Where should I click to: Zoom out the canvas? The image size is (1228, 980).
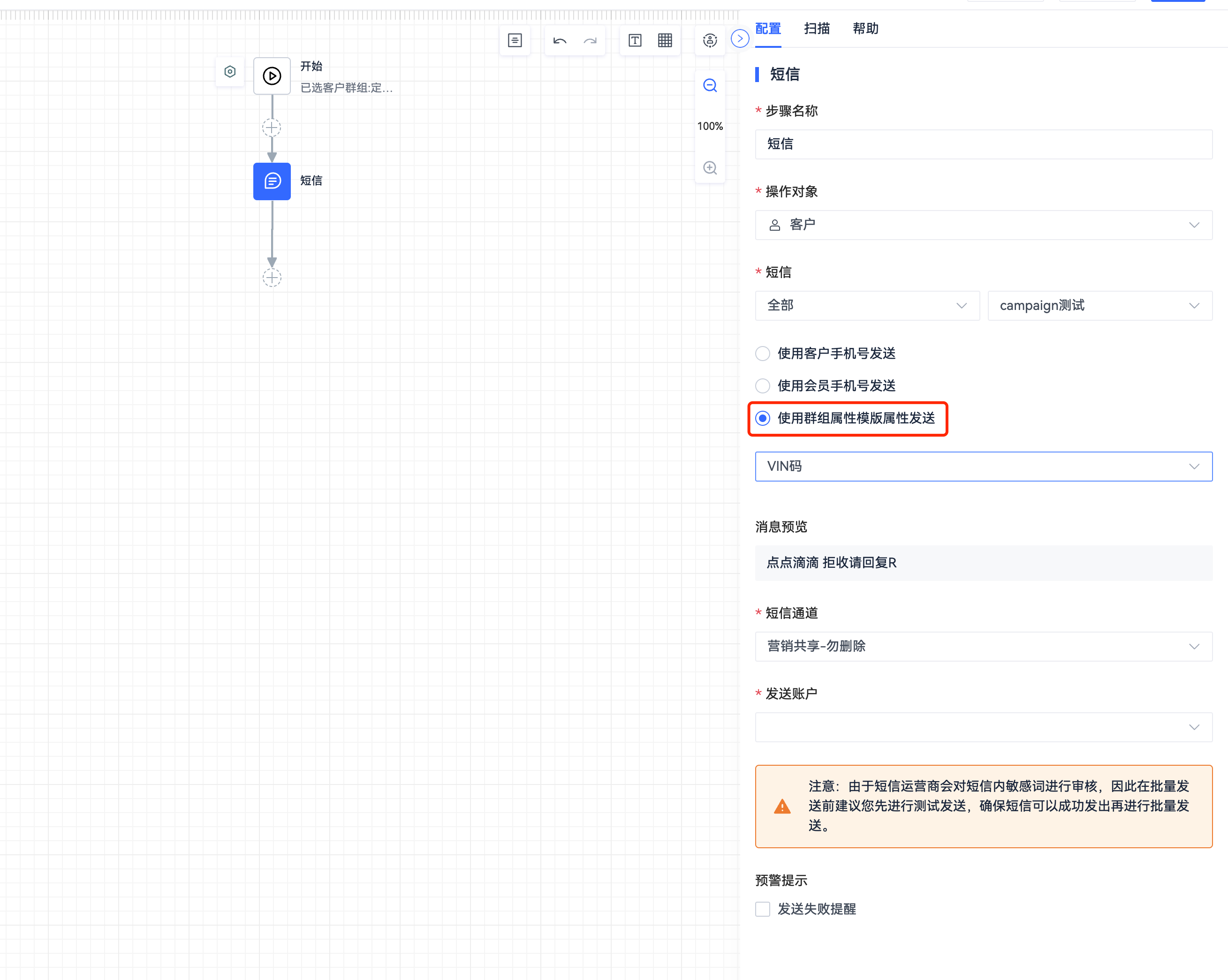pos(710,85)
